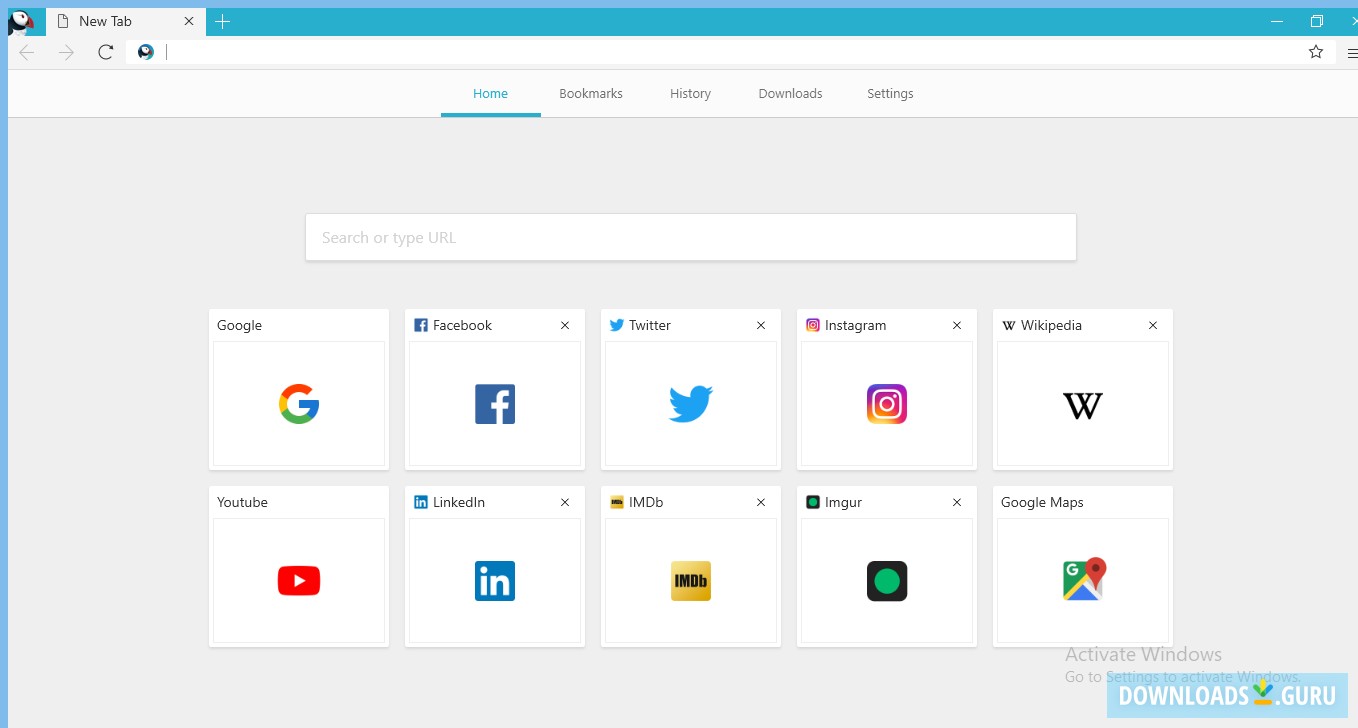Remove the Wikipedia shortcut tile
Screen dimensions: 1358x728
pos(1153,325)
